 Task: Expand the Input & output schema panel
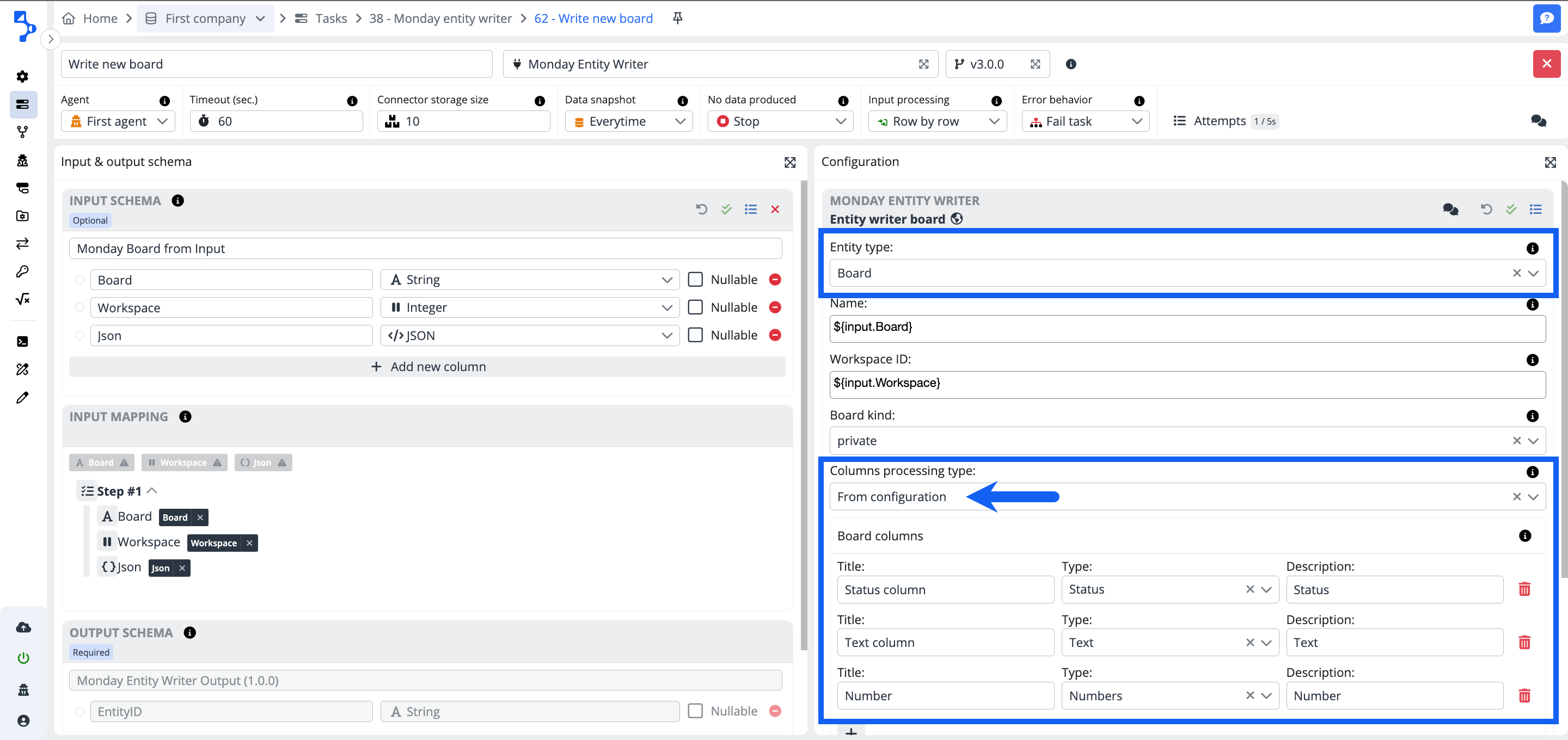(x=789, y=162)
